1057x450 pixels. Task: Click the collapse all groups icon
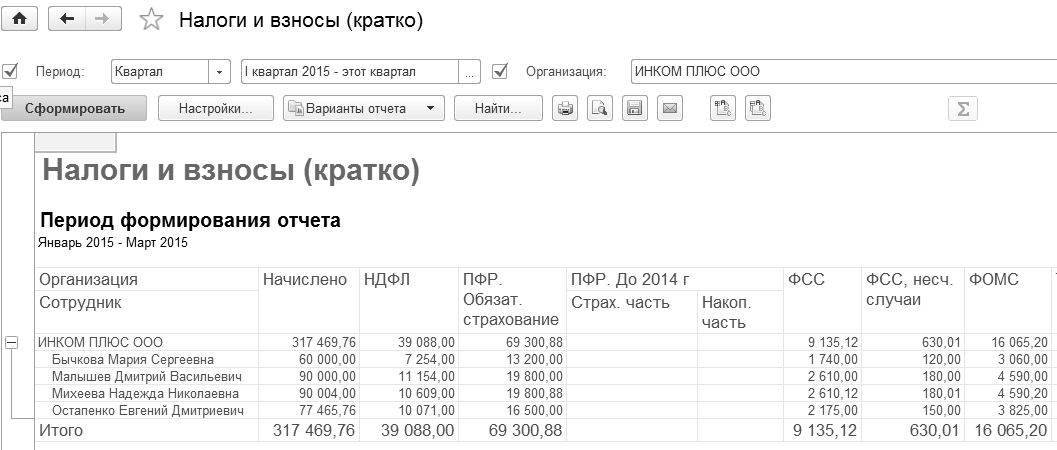[x=758, y=108]
